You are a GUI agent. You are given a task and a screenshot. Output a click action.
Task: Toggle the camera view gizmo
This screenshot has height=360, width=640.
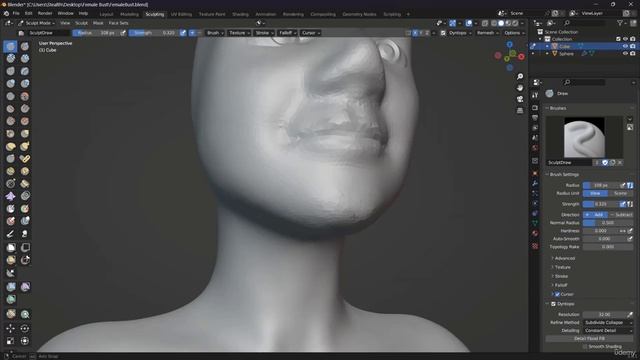[x=520, y=99]
